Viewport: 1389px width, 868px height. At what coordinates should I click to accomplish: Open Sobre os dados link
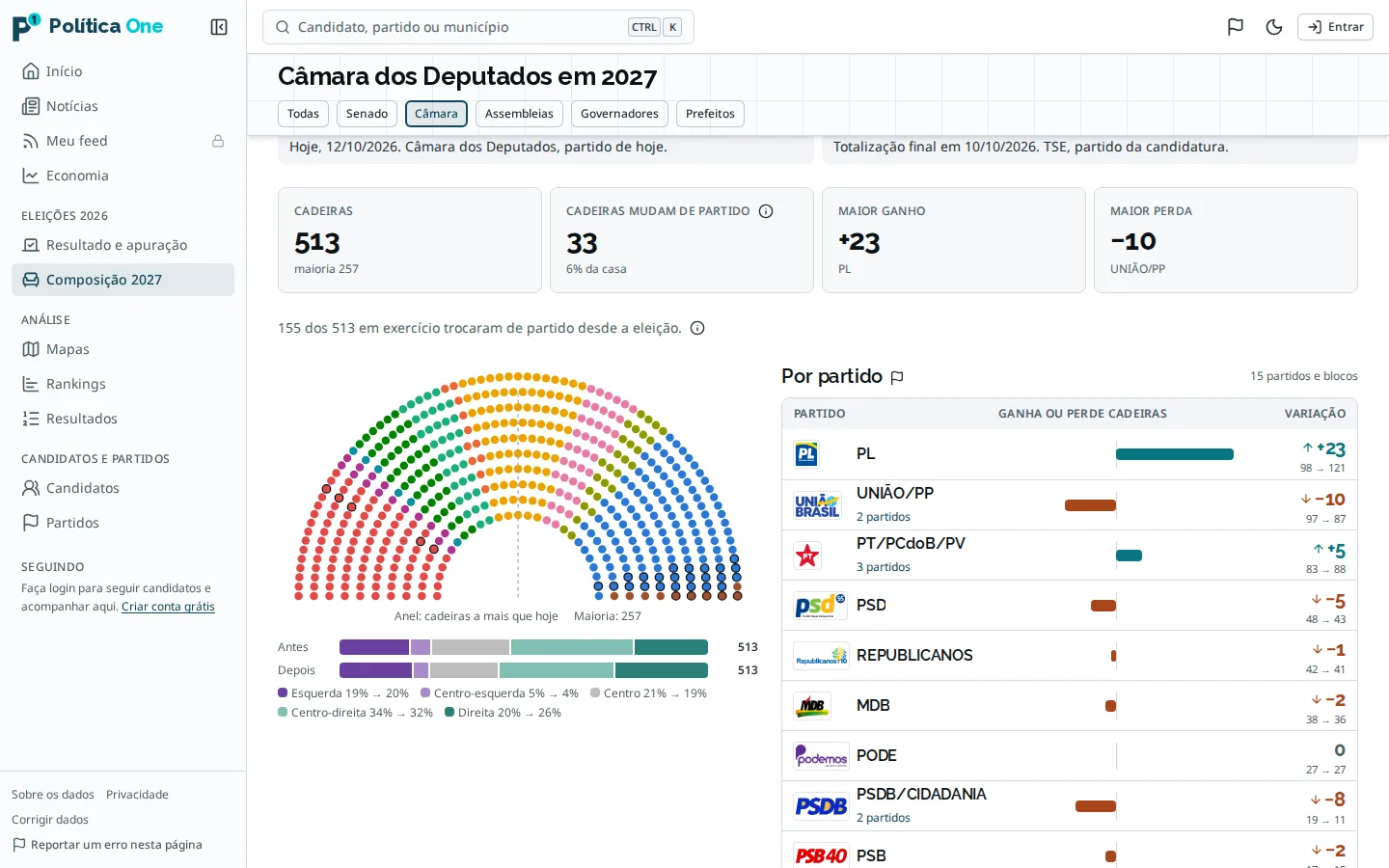(x=53, y=795)
